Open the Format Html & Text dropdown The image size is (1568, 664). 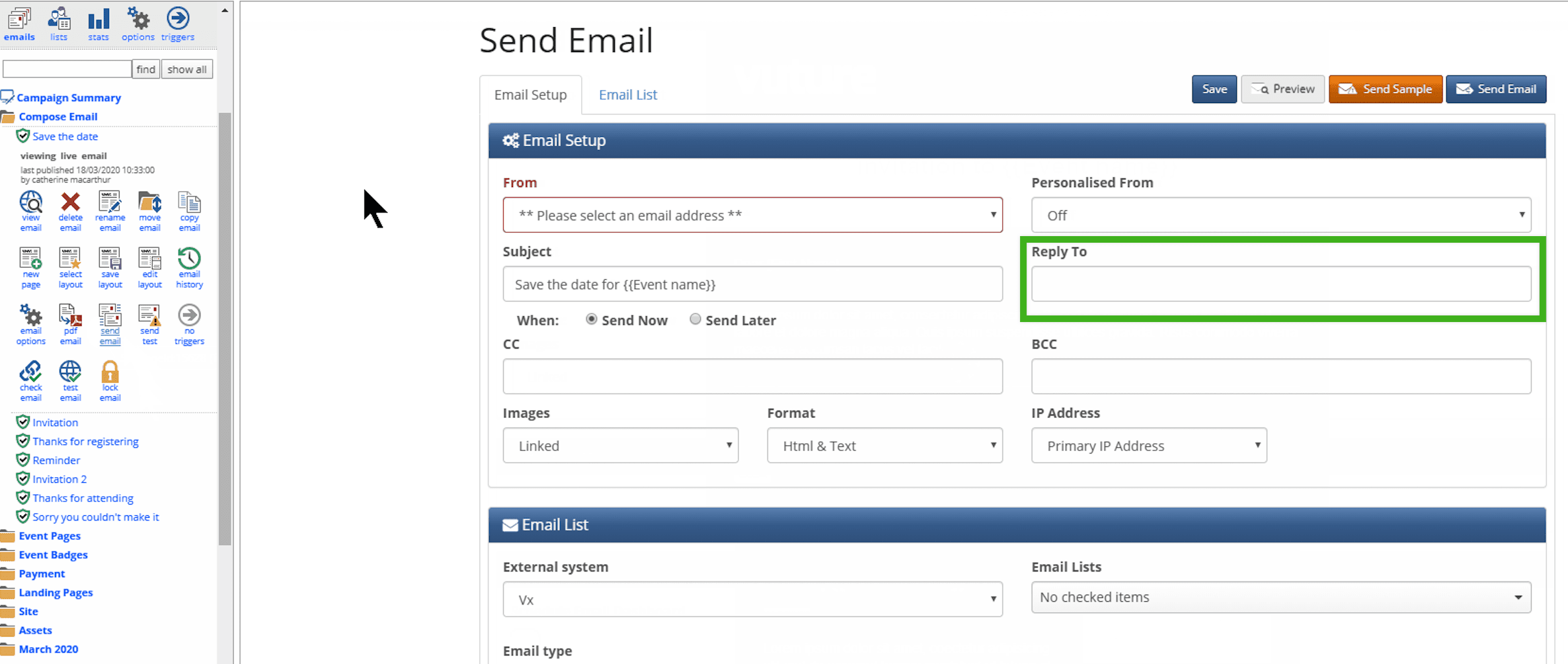884,445
